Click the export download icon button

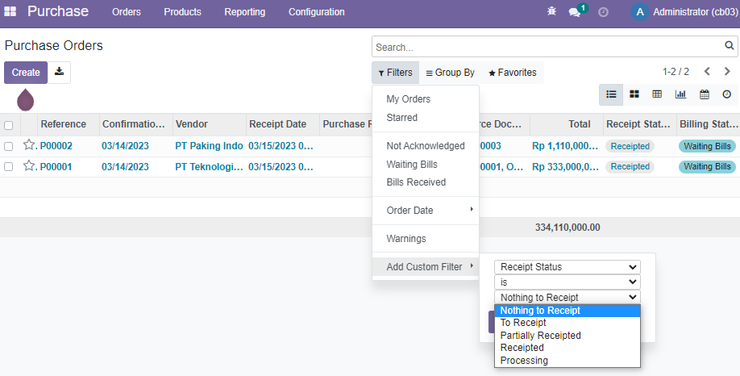[x=59, y=72]
